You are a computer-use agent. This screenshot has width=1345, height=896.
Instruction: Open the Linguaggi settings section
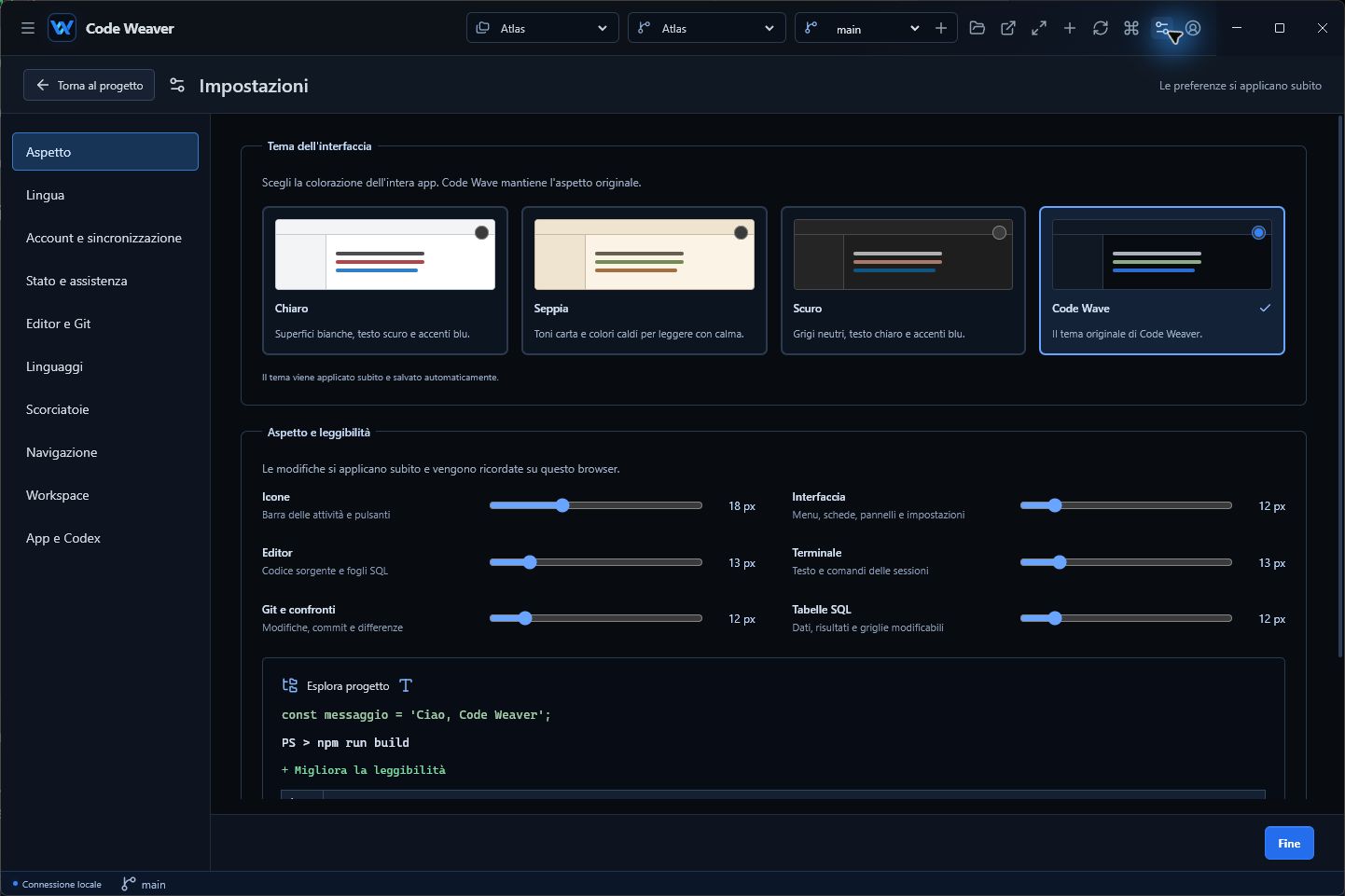click(x=105, y=366)
